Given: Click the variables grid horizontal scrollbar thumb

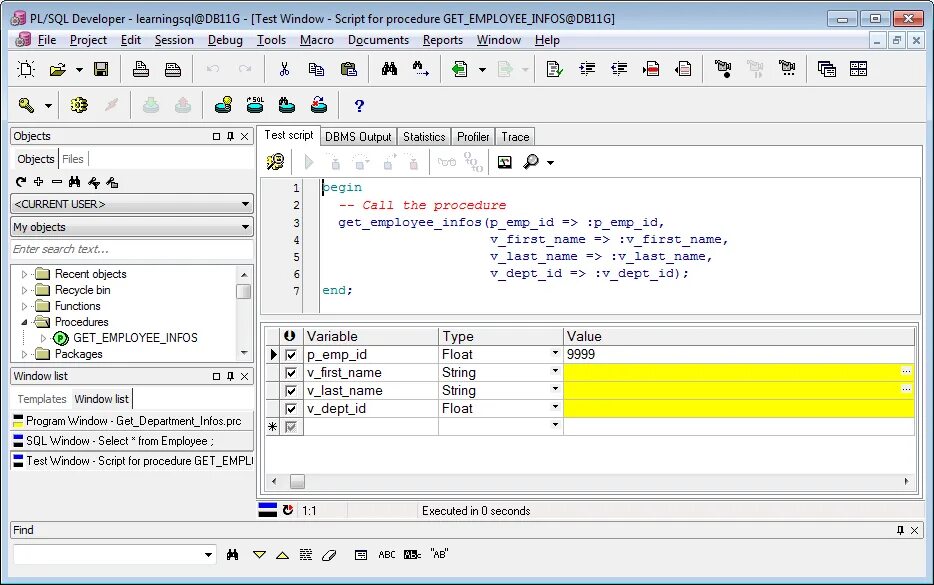Looking at the screenshot, I should (x=297, y=481).
